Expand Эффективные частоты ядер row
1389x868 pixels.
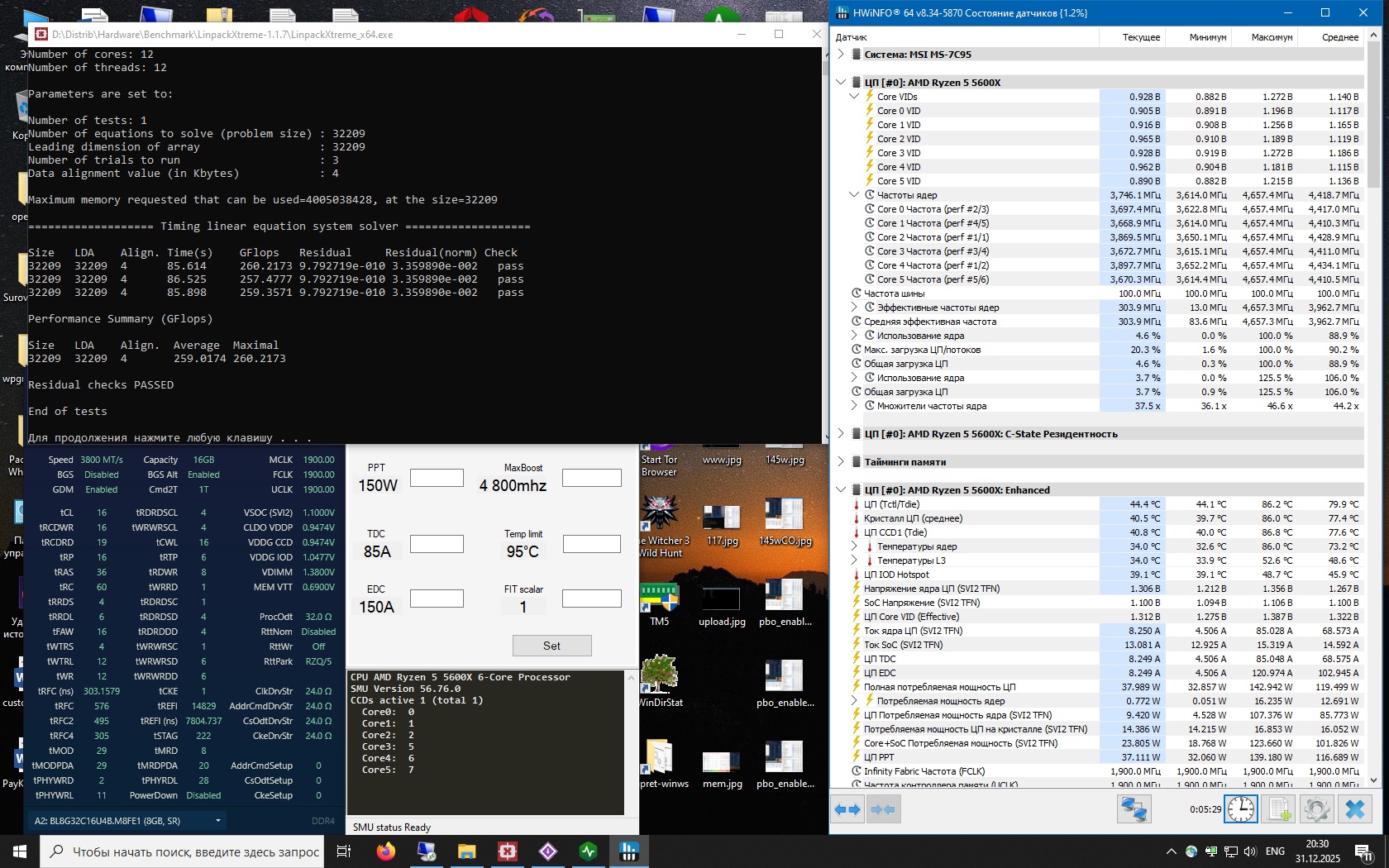coord(854,308)
